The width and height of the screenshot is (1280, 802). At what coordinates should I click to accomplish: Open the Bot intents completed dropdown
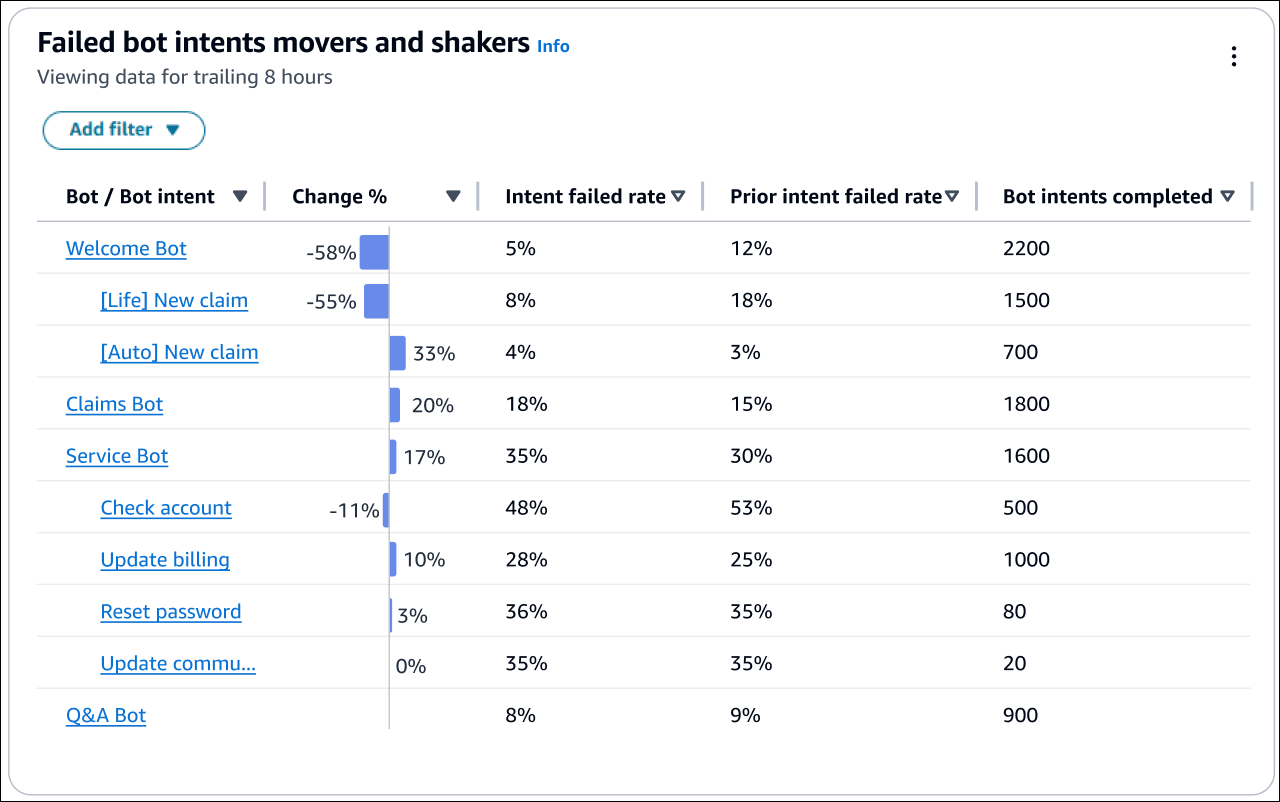pos(1227,196)
